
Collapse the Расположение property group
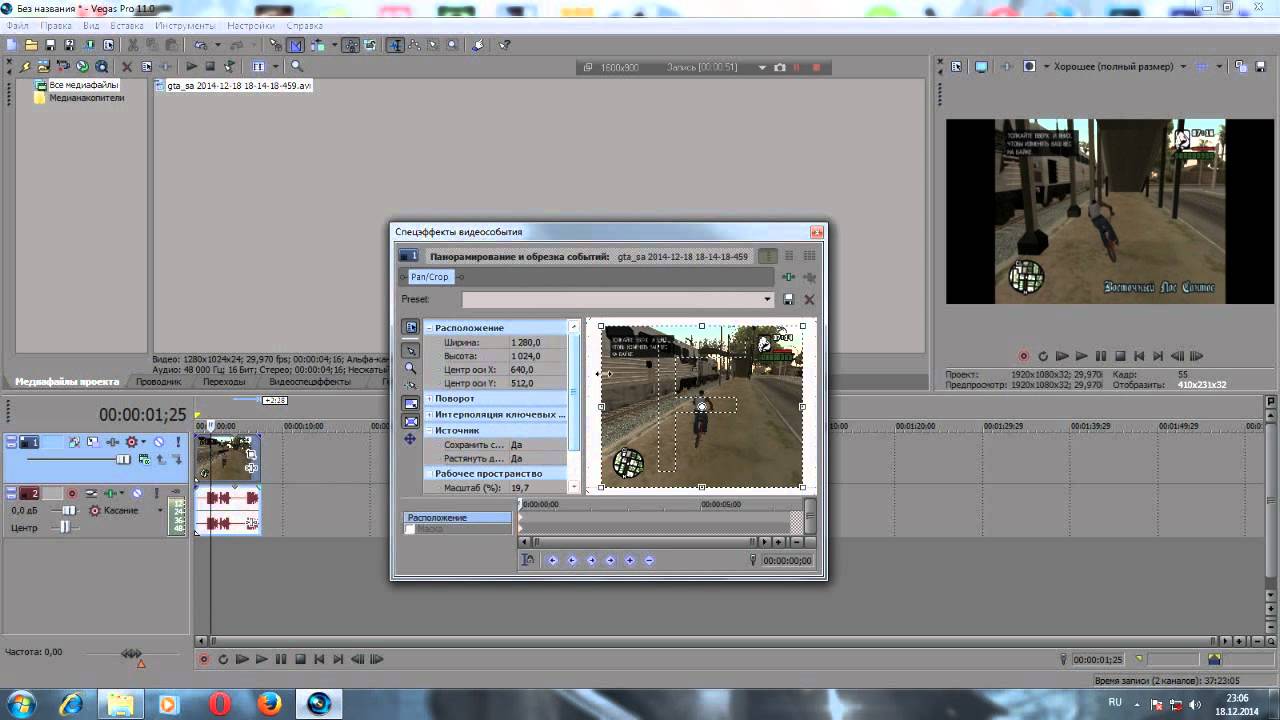[429, 328]
